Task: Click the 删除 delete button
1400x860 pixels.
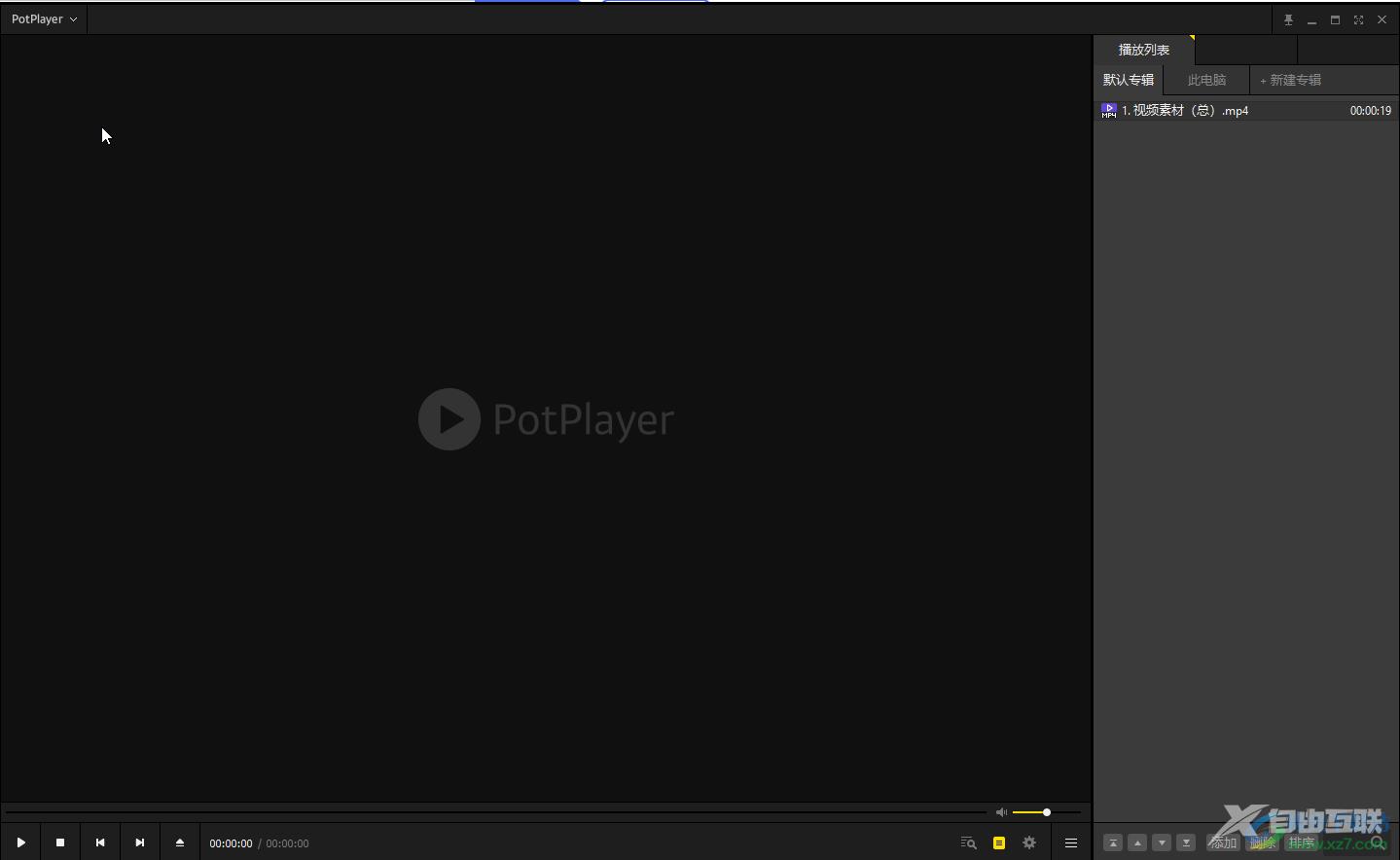Action: [x=1262, y=842]
